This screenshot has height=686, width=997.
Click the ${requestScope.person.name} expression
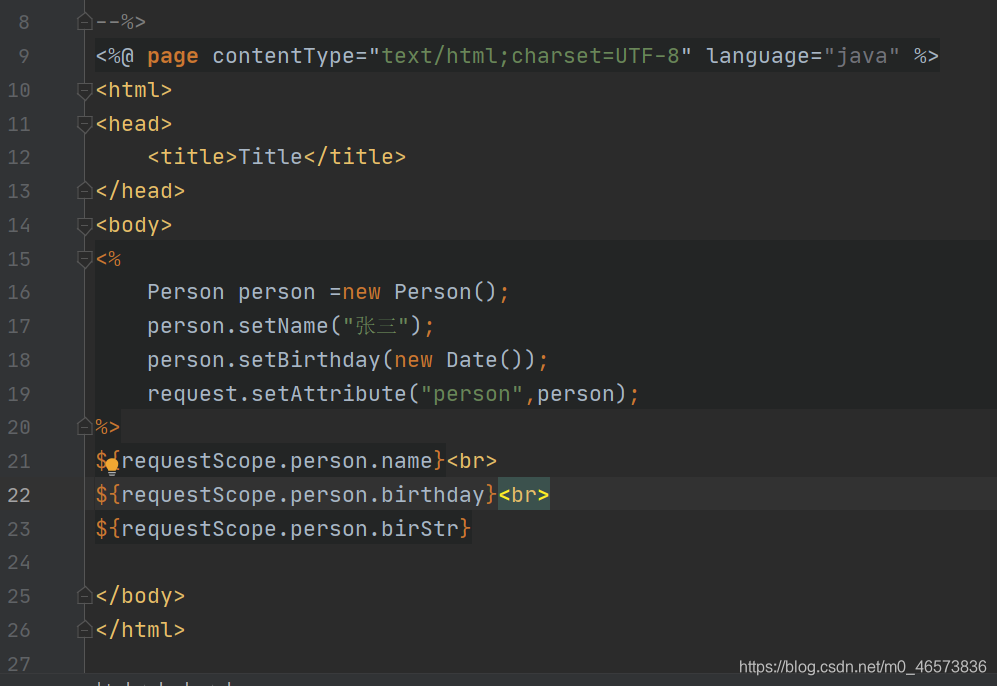(x=270, y=461)
